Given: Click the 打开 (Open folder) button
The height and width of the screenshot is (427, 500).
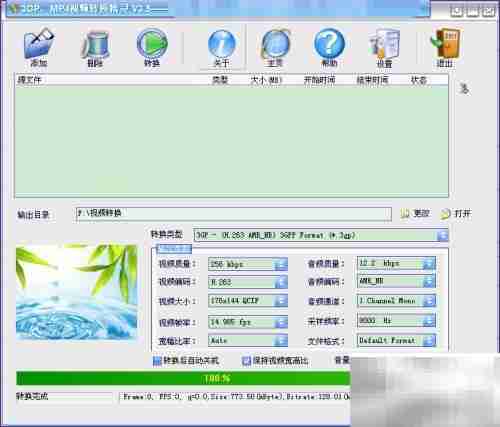Looking at the screenshot, I should click(456, 213).
